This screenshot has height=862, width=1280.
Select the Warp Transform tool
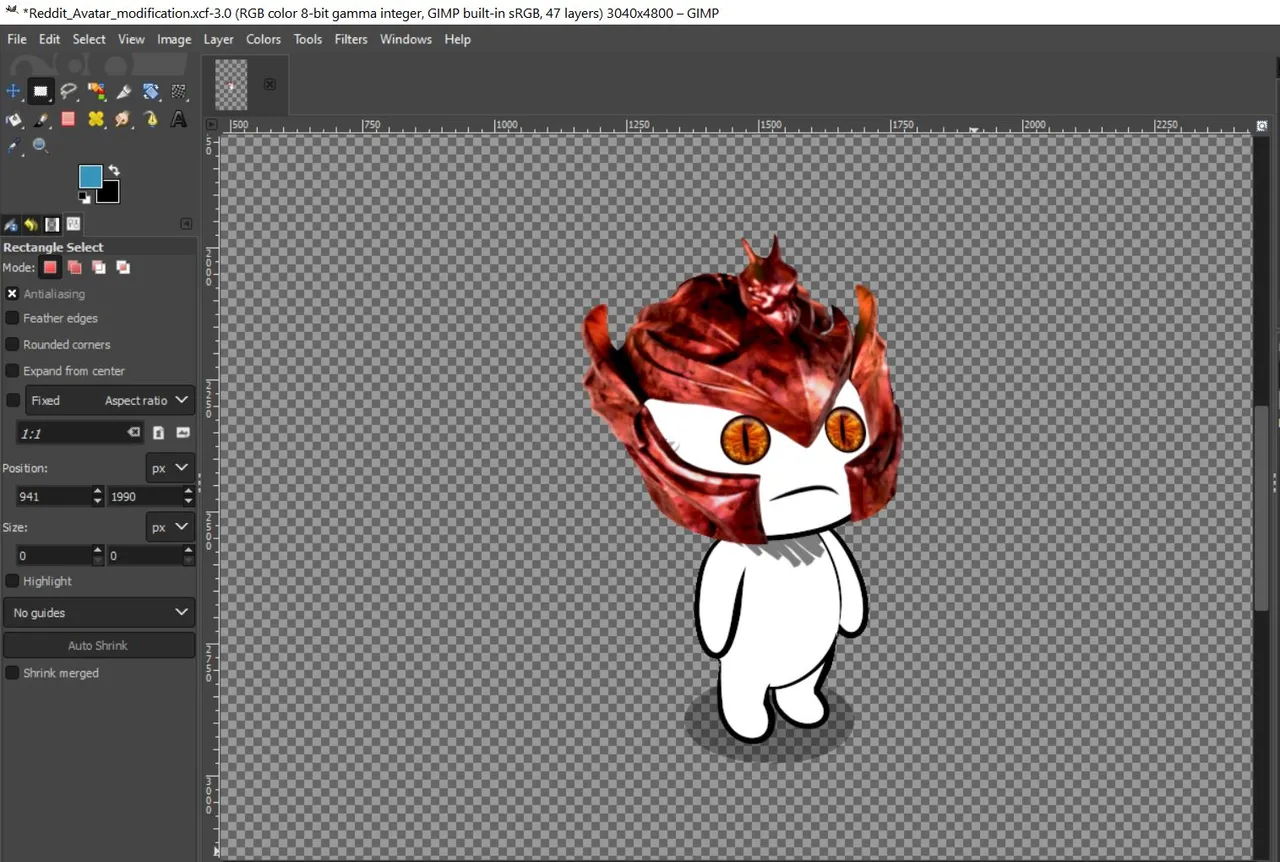click(x=179, y=91)
